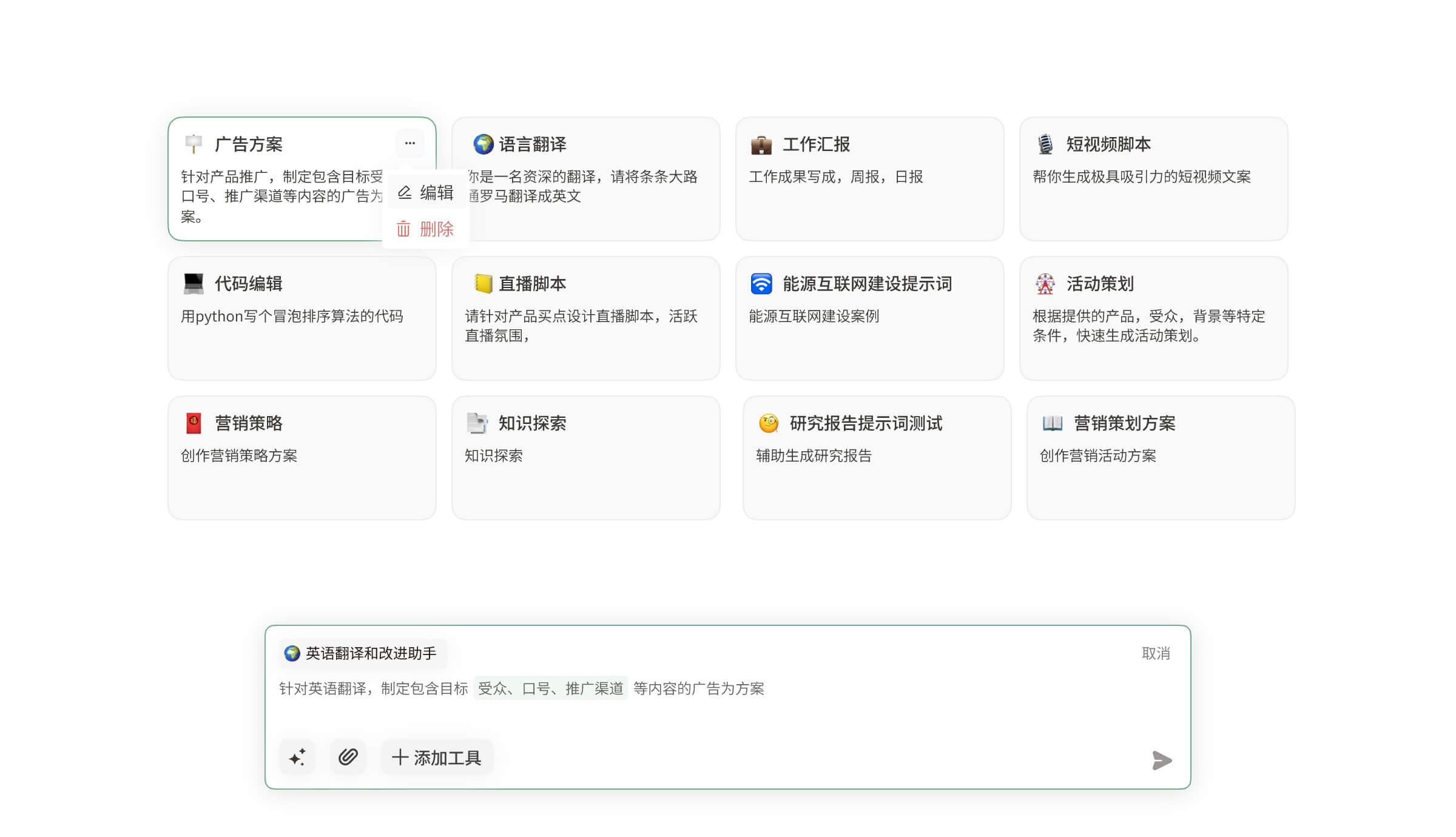Click the paperclip attachment icon
This screenshot has height=837, width=1456.
point(348,757)
